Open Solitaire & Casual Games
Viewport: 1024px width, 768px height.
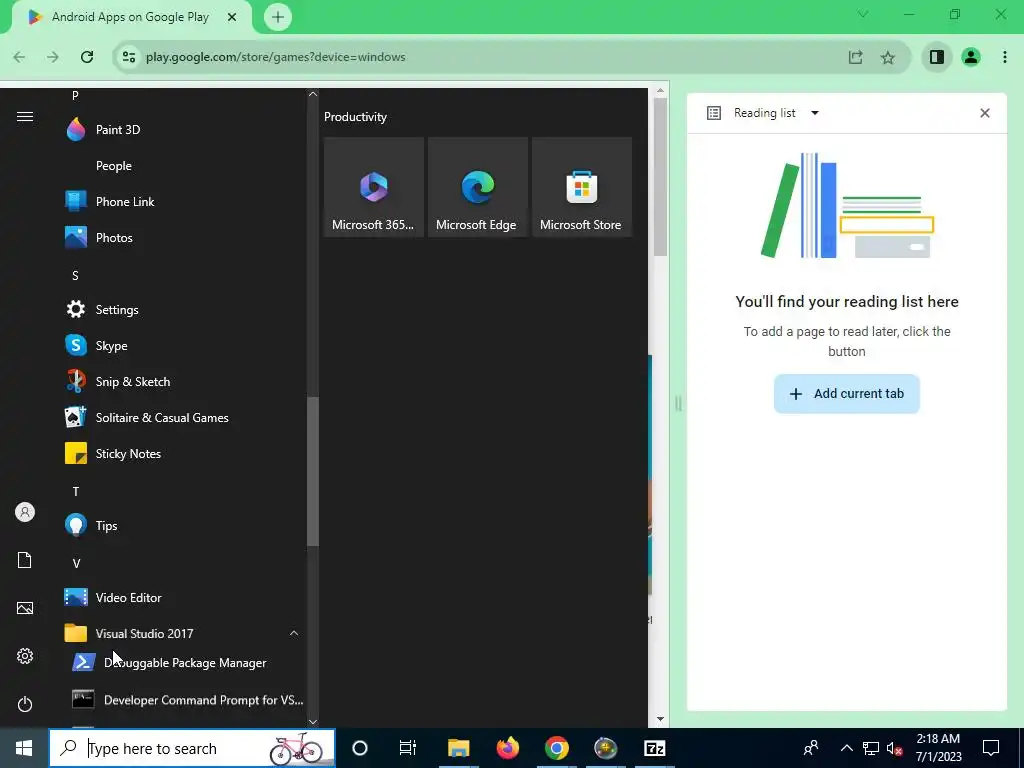point(183,417)
